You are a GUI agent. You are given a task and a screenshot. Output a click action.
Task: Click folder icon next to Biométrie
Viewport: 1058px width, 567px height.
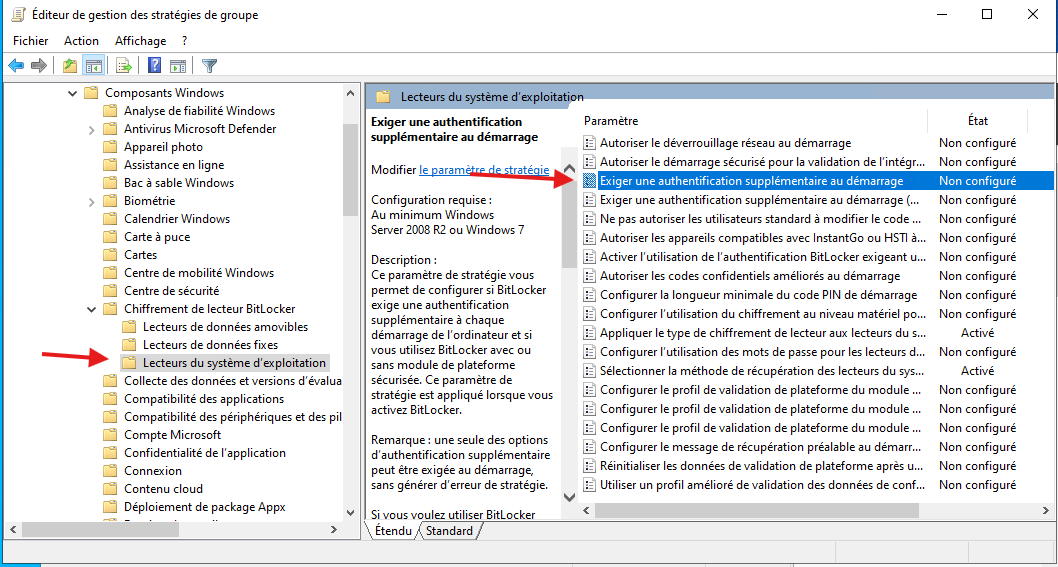point(110,201)
